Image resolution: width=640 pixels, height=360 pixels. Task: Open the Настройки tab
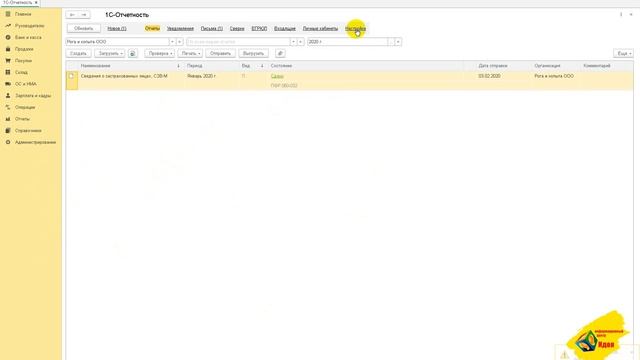pos(355,29)
